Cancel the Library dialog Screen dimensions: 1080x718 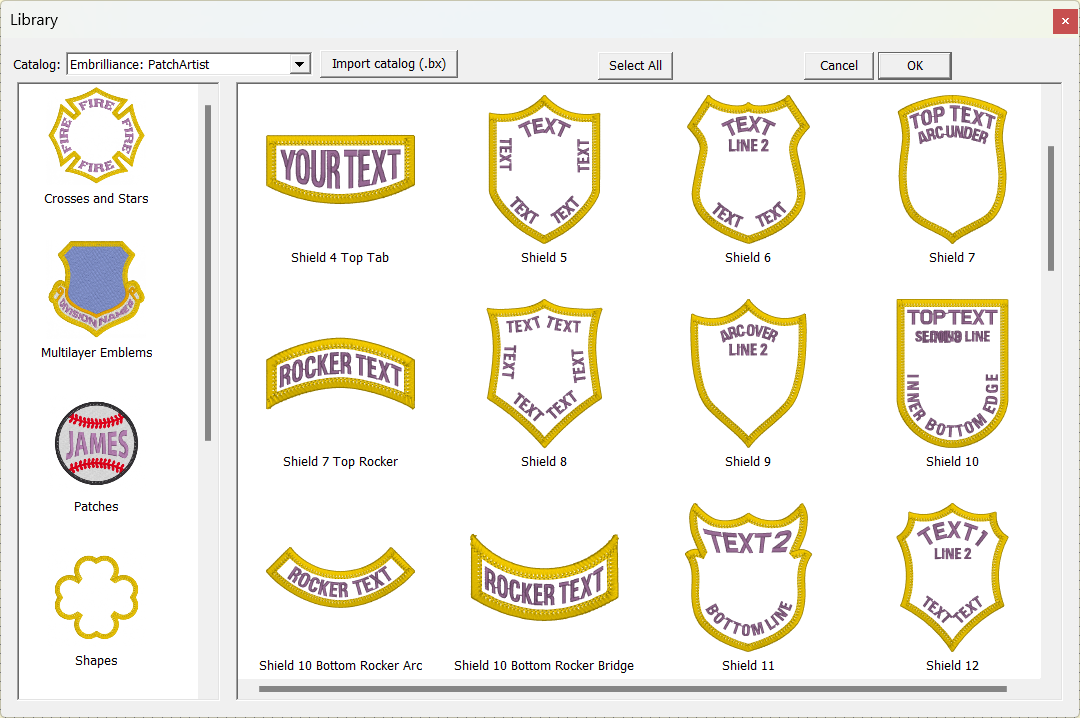click(838, 65)
